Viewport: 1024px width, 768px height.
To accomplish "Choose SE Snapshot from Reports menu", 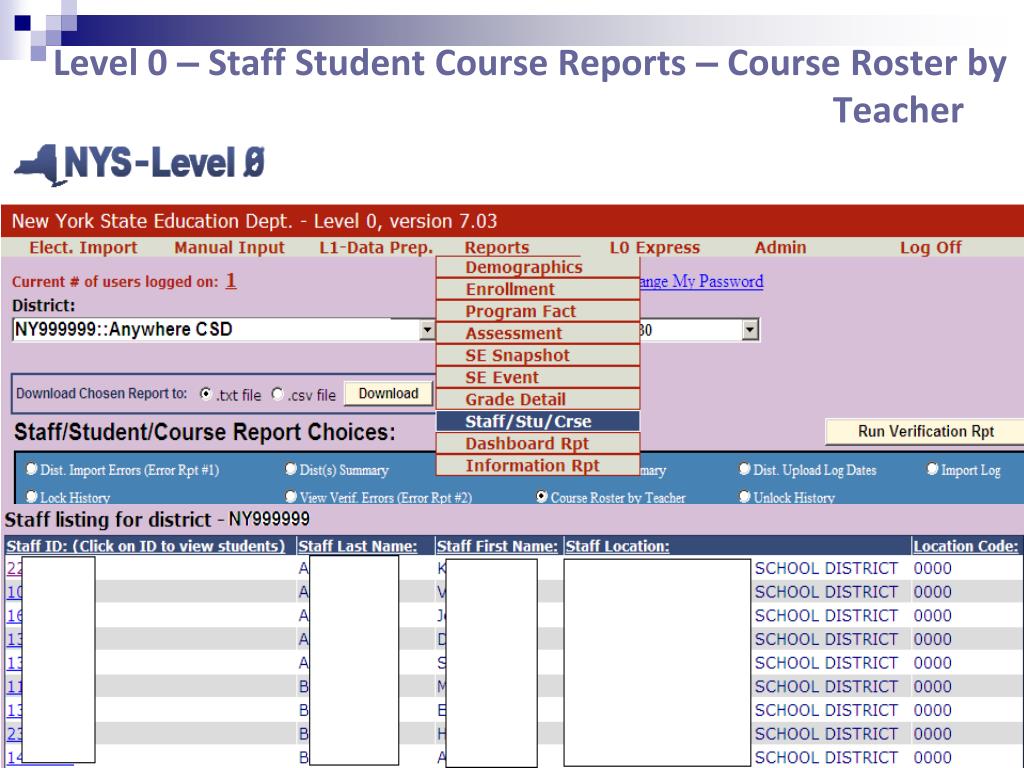I will [537, 355].
